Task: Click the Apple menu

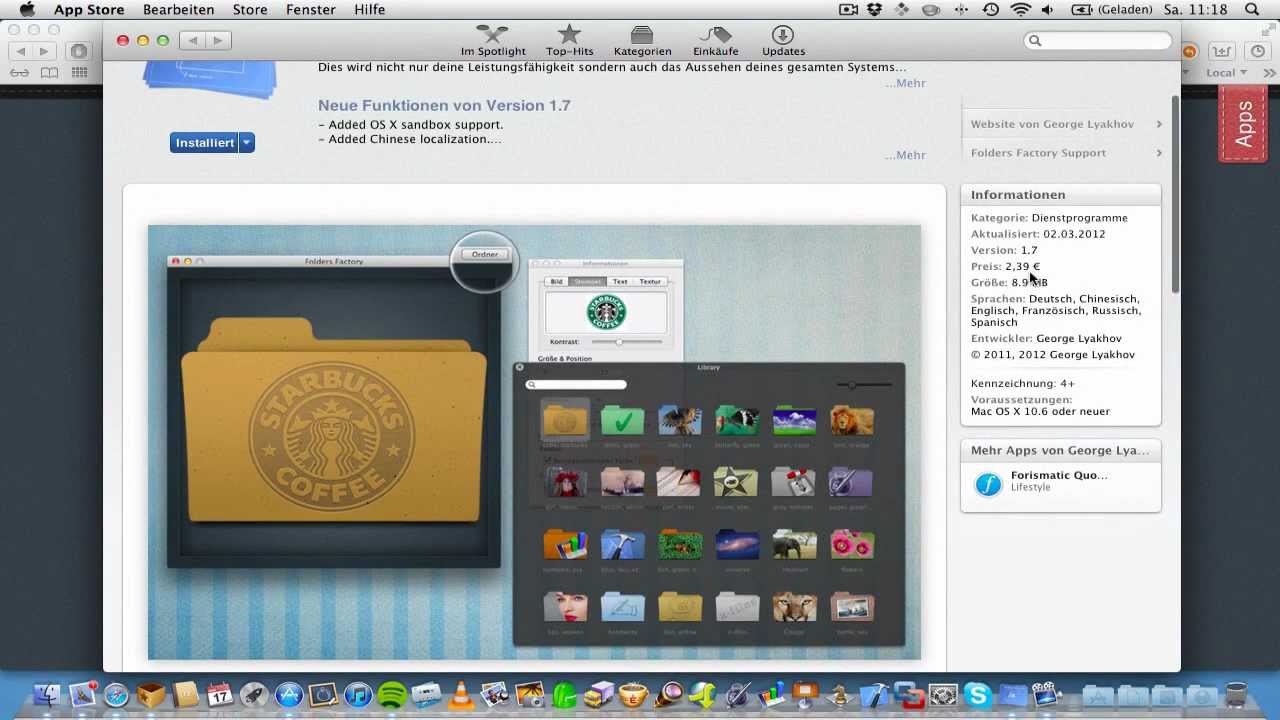Action: point(27,9)
